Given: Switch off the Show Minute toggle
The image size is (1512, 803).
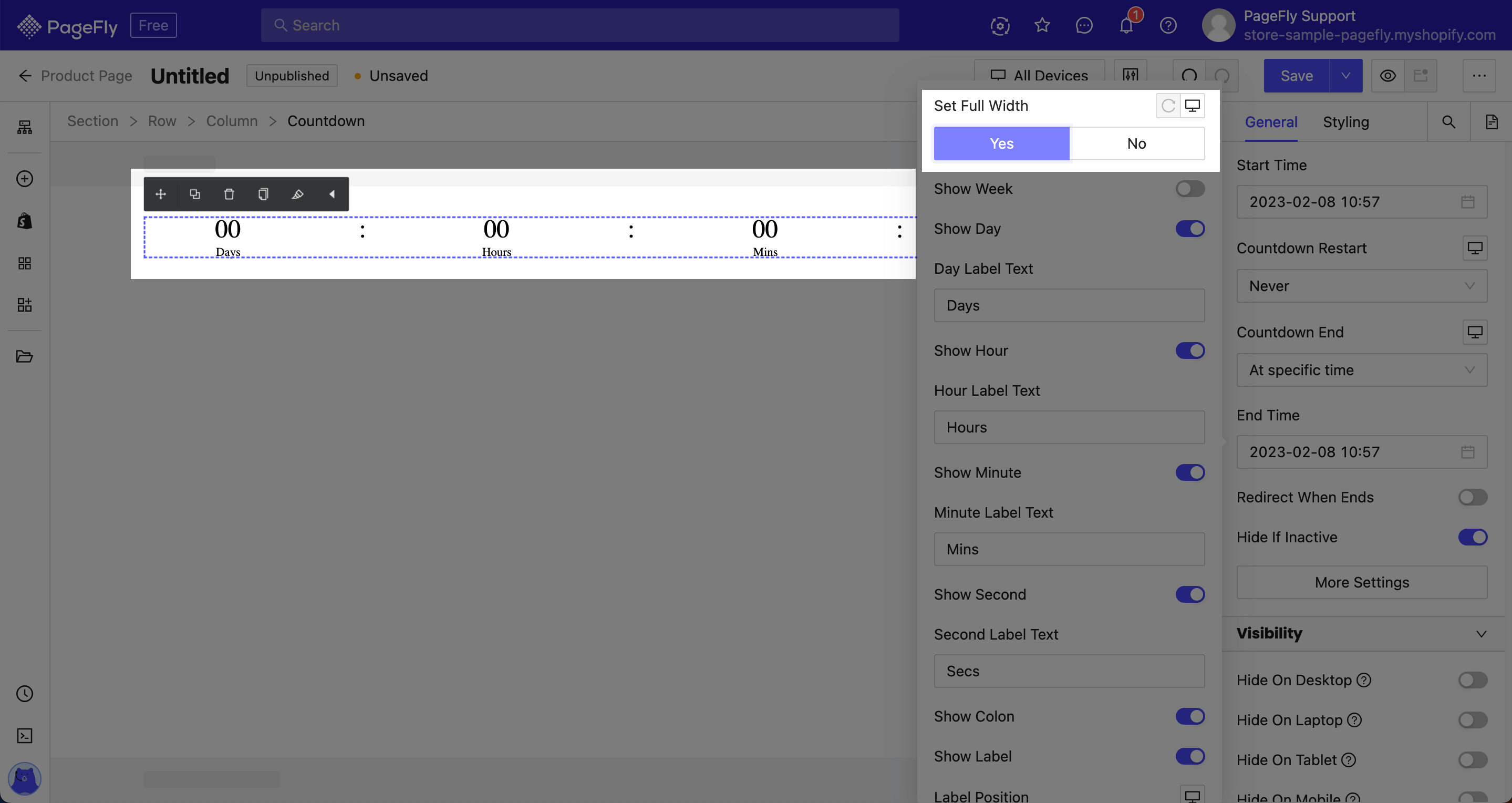Looking at the screenshot, I should pos(1190,473).
